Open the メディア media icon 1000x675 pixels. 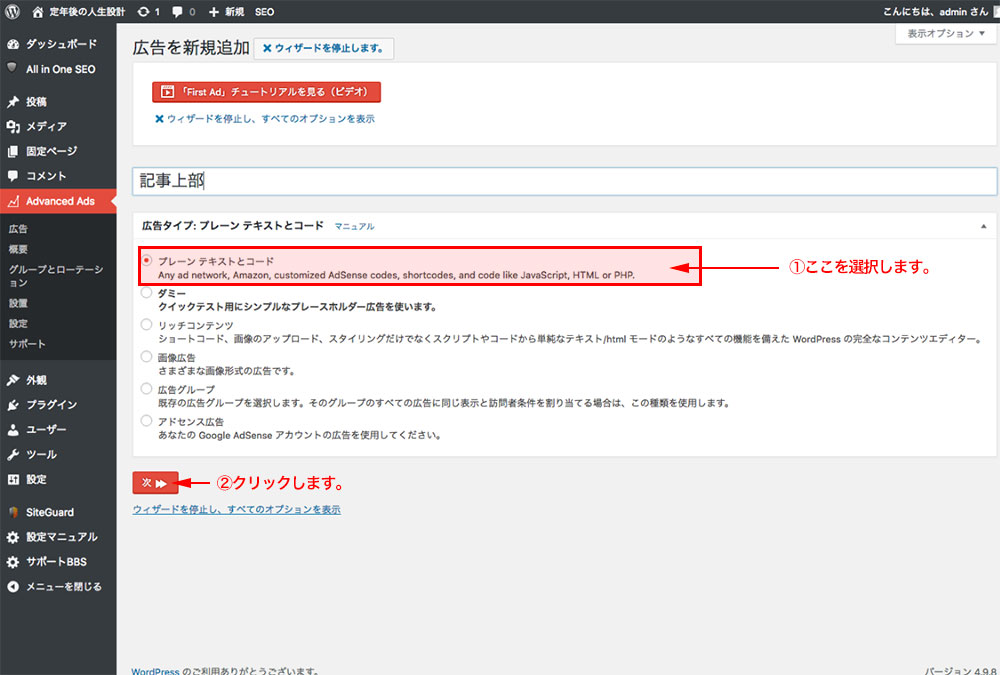pyautogui.click(x=13, y=126)
